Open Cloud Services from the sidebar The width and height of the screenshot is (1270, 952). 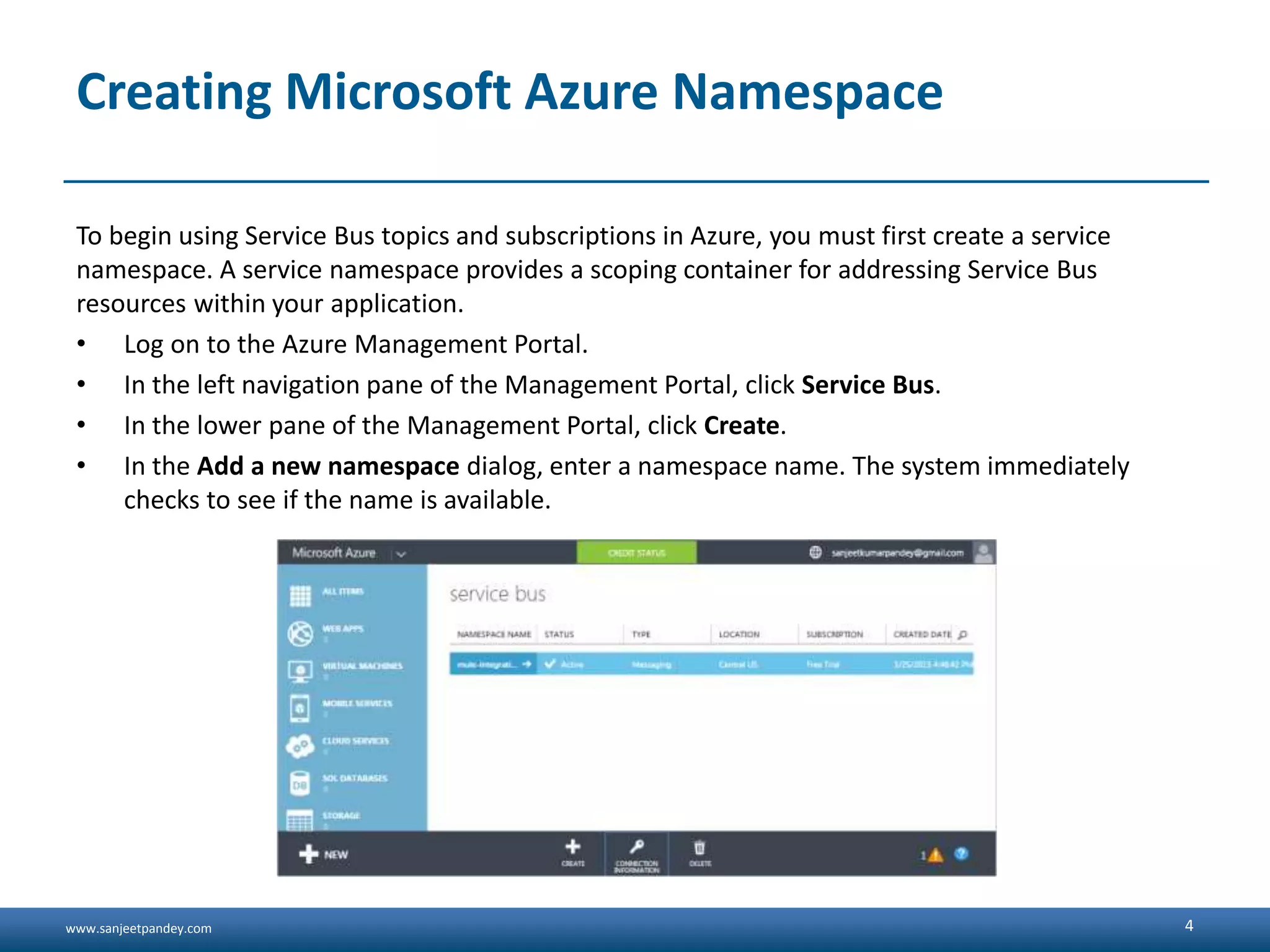click(355, 741)
